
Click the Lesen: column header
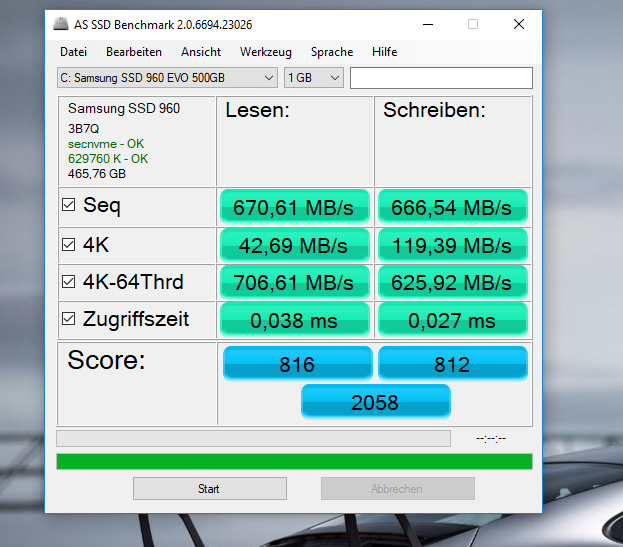[x=257, y=110]
